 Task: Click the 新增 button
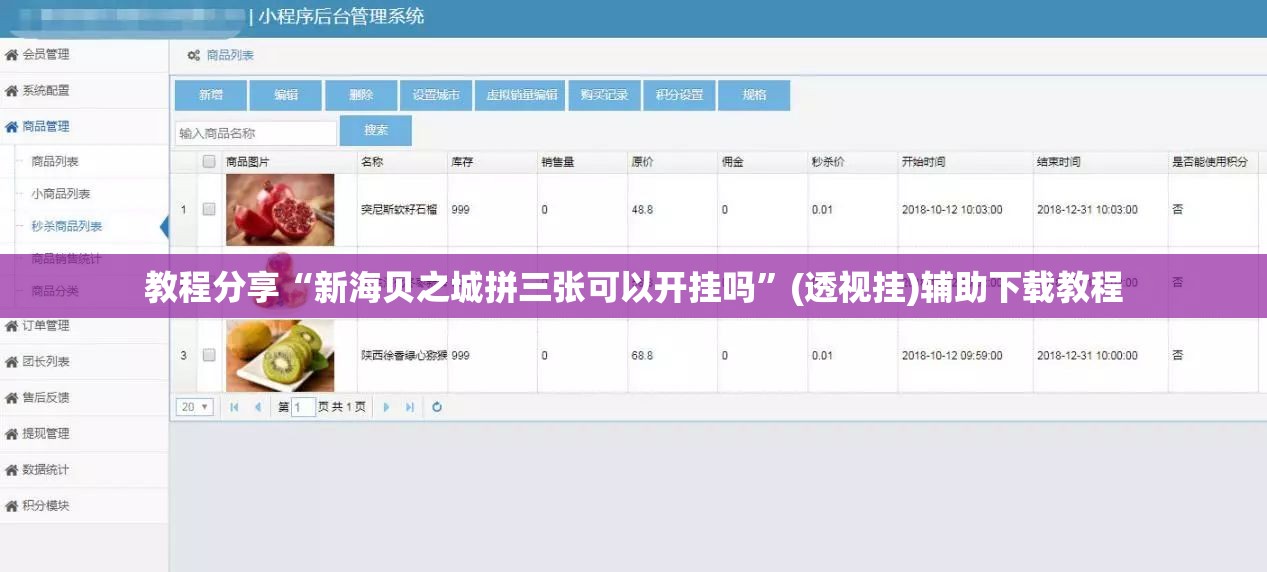pyautogui.click(x=210, y=95)
